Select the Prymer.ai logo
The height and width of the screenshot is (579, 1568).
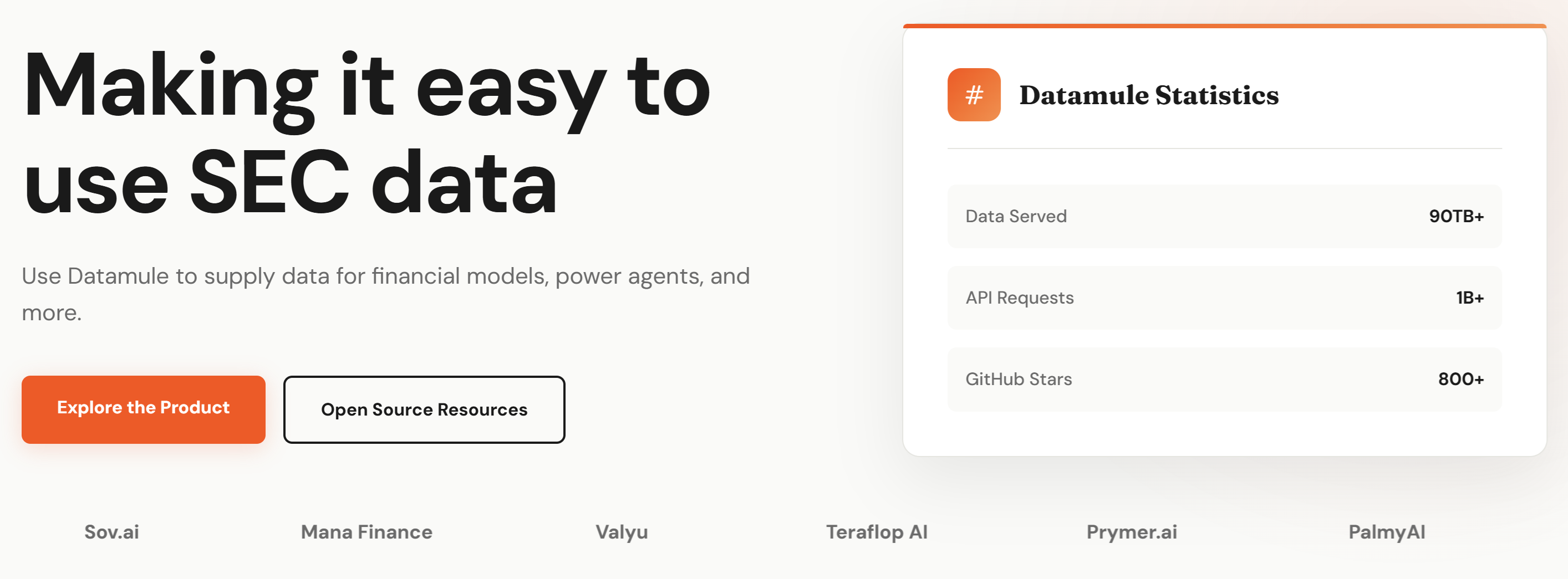(x=1132, y=532)
